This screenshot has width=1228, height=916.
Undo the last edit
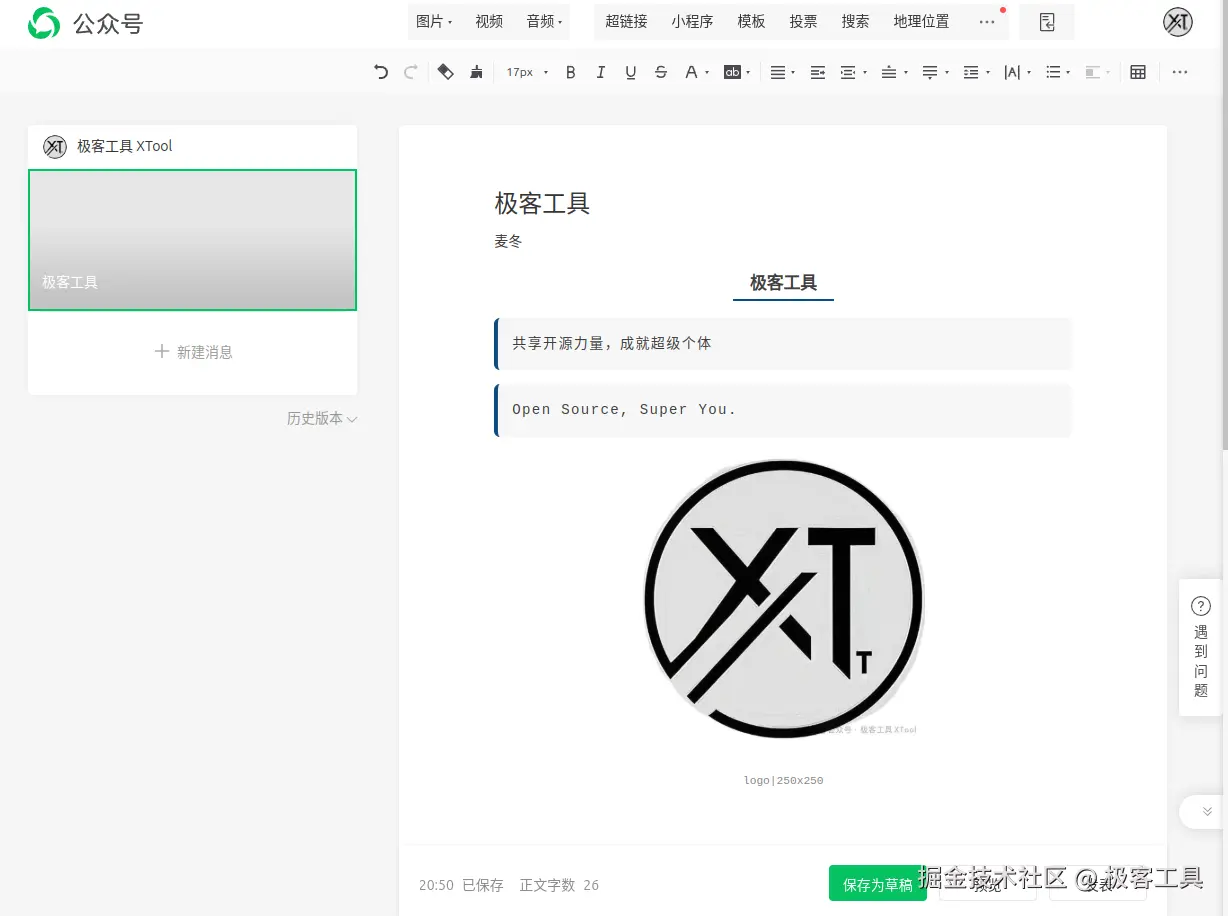[x=380, y=71]
